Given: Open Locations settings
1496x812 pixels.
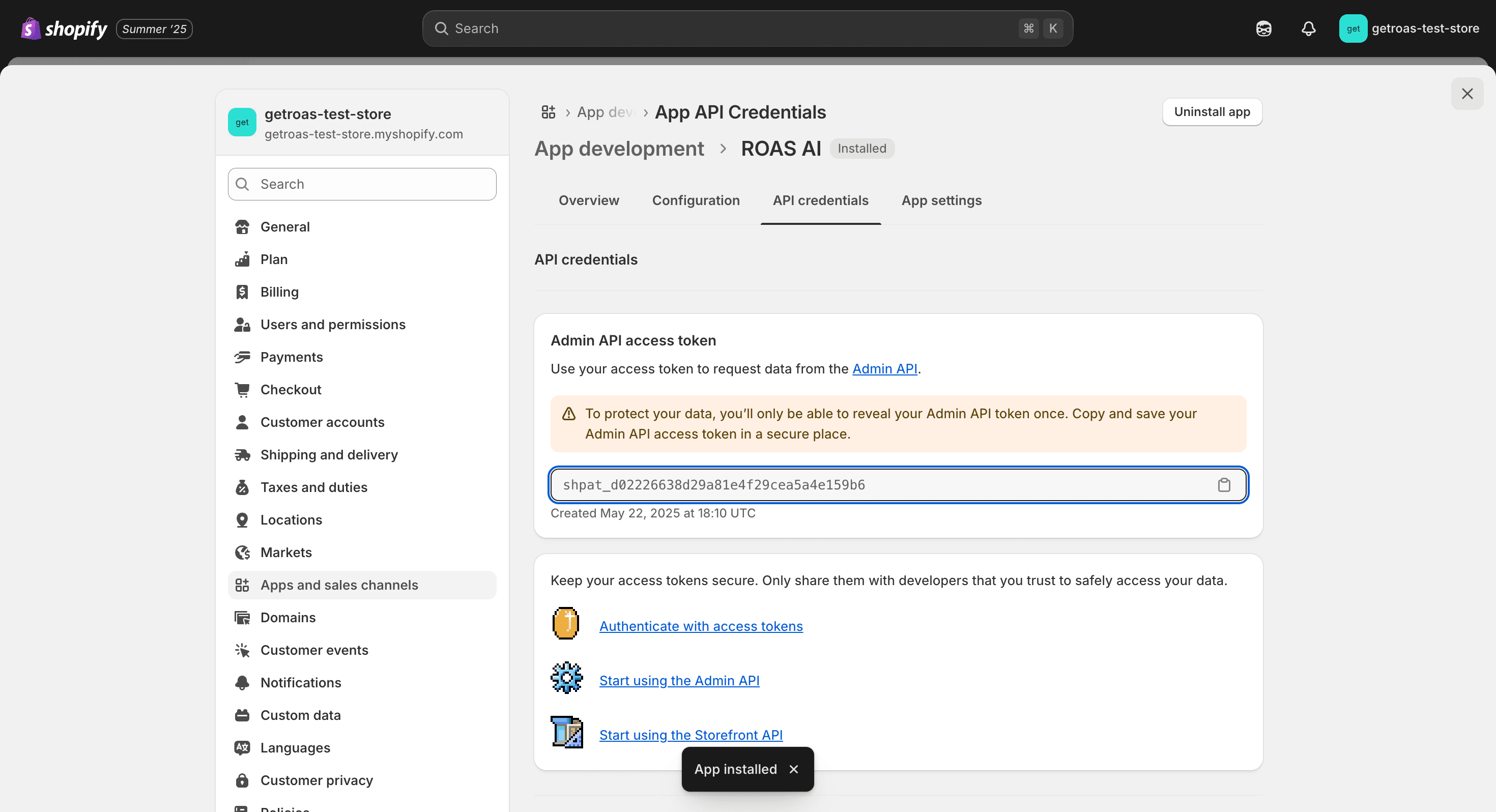Looking at the screenshot, I should (x=362, y=519).
